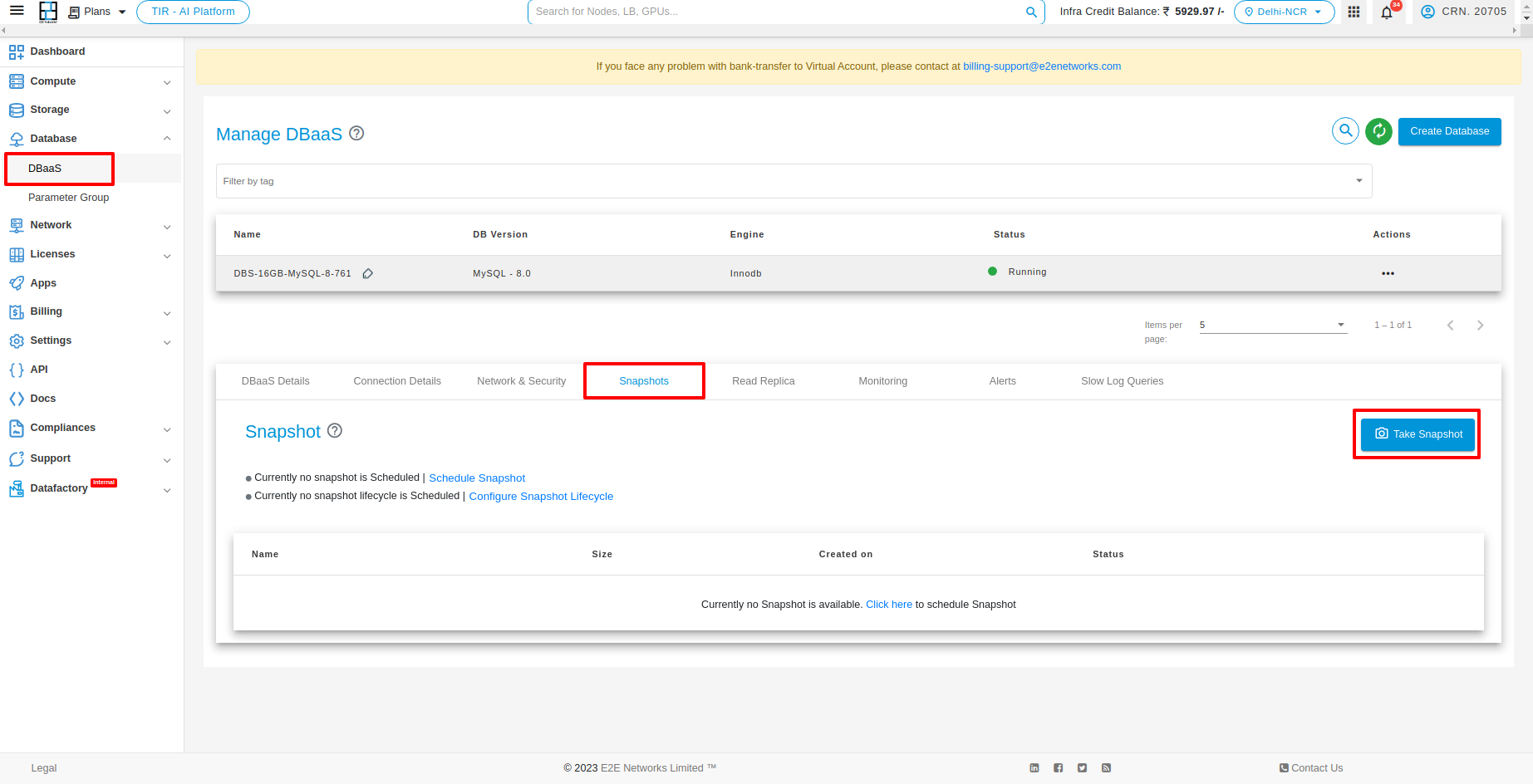Open the notifications bell
The width and height of the screenshot is (1533, 784).
coord(1387,12)
